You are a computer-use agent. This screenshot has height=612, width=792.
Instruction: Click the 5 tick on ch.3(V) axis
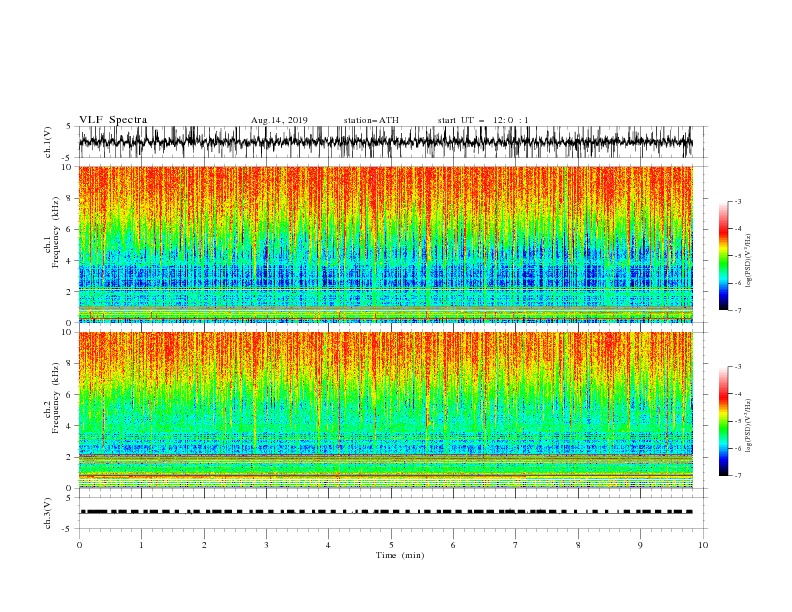coord(70,497)
